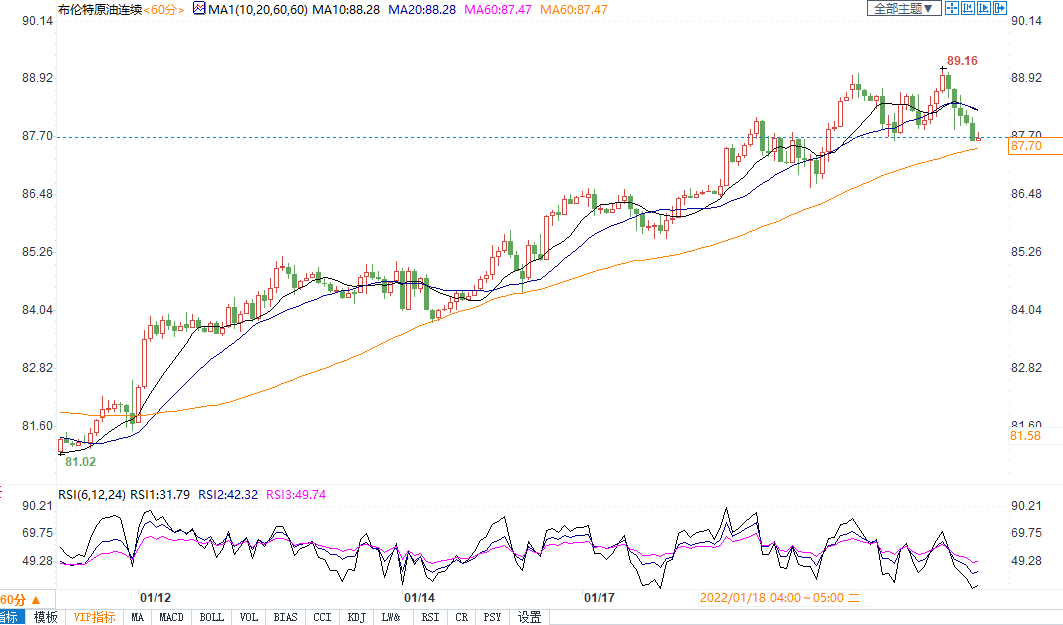Select the VIP指标 tab

point(94,617)
